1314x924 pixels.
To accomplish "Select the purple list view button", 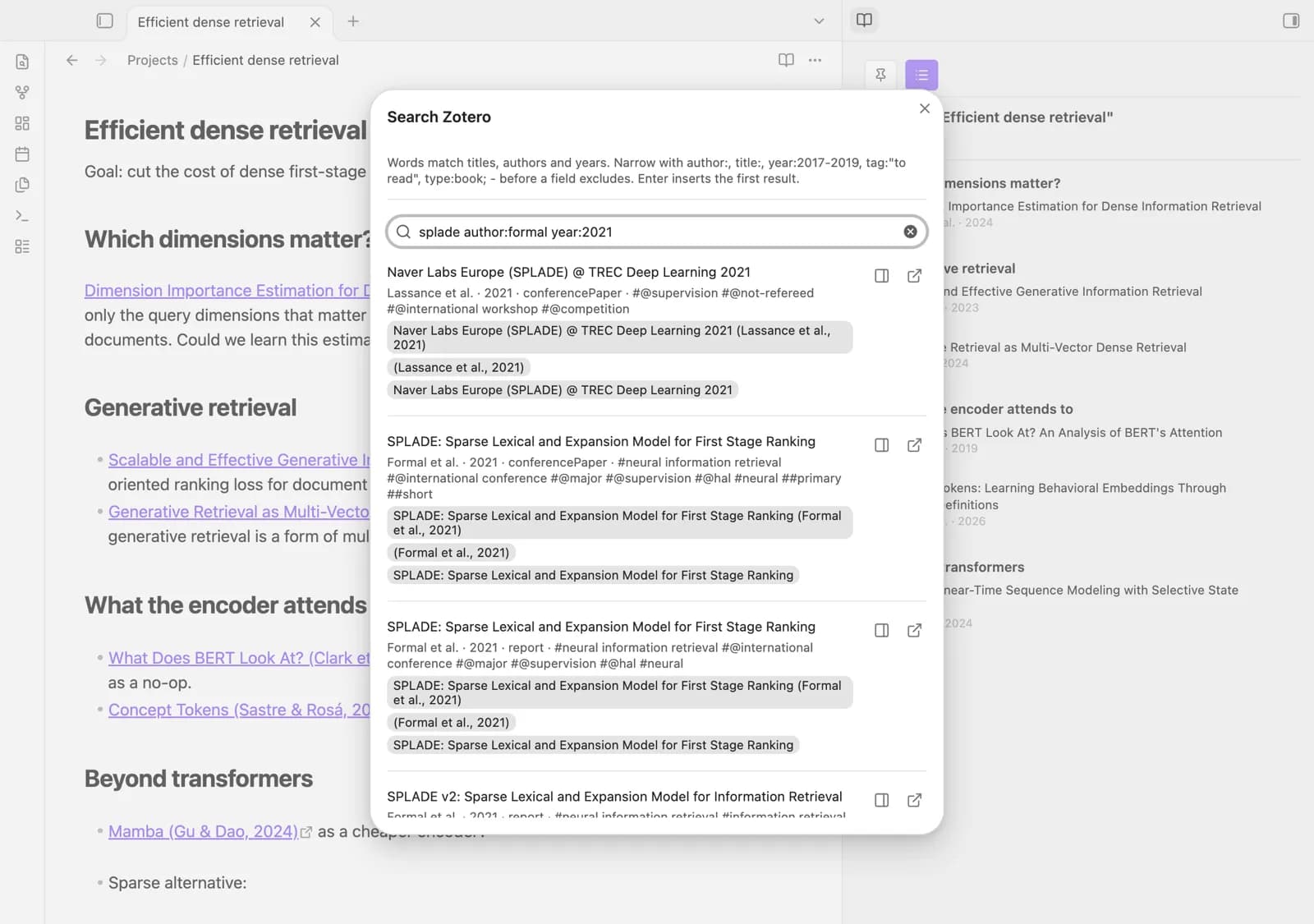I will pyautogui.click(x=921, y=75).
